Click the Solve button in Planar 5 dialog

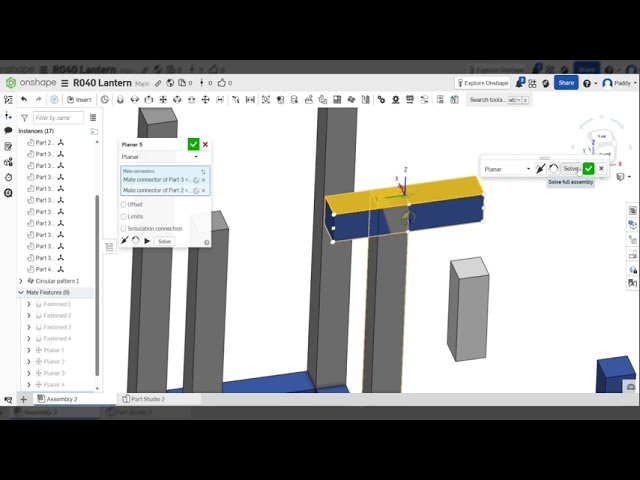coord(164,241)
